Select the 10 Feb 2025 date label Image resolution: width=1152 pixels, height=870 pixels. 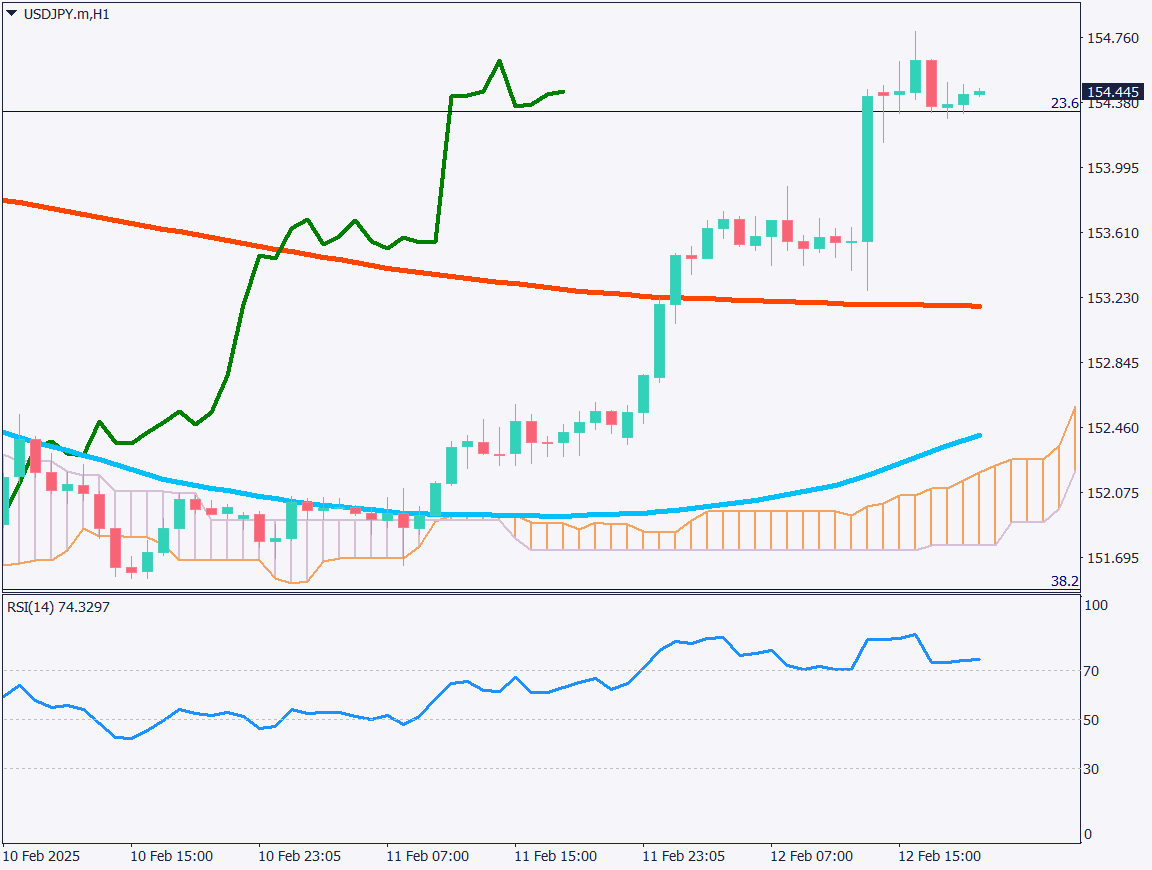41,857
